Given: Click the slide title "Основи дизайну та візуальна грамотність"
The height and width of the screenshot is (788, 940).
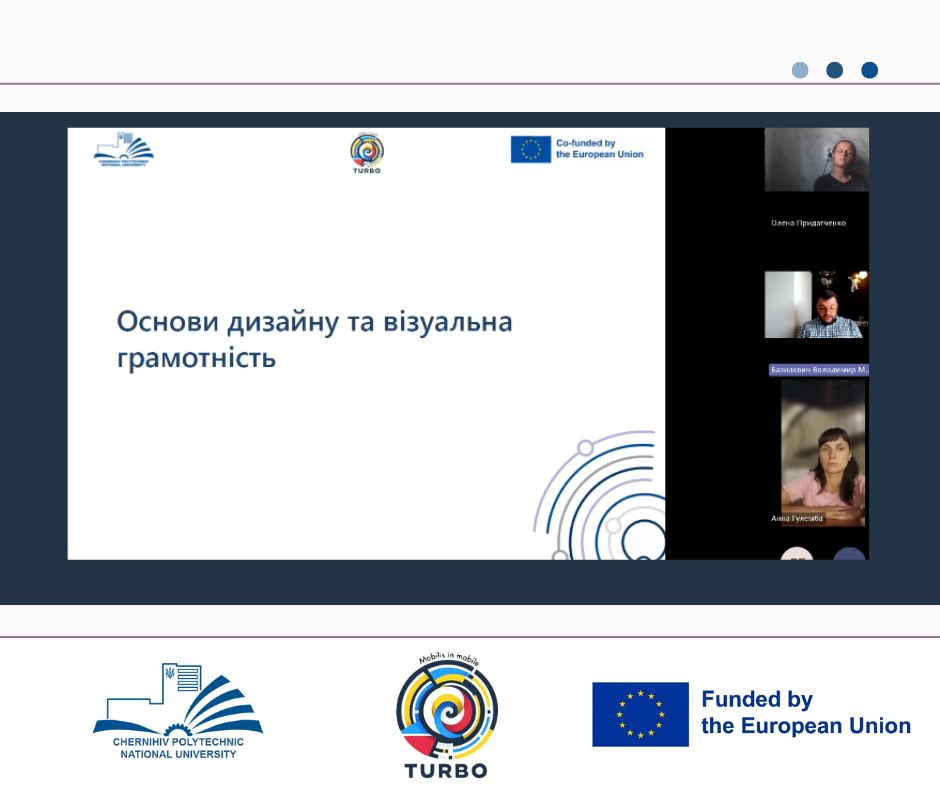Looking at the screenshot, I should click(x=314, y=339).
